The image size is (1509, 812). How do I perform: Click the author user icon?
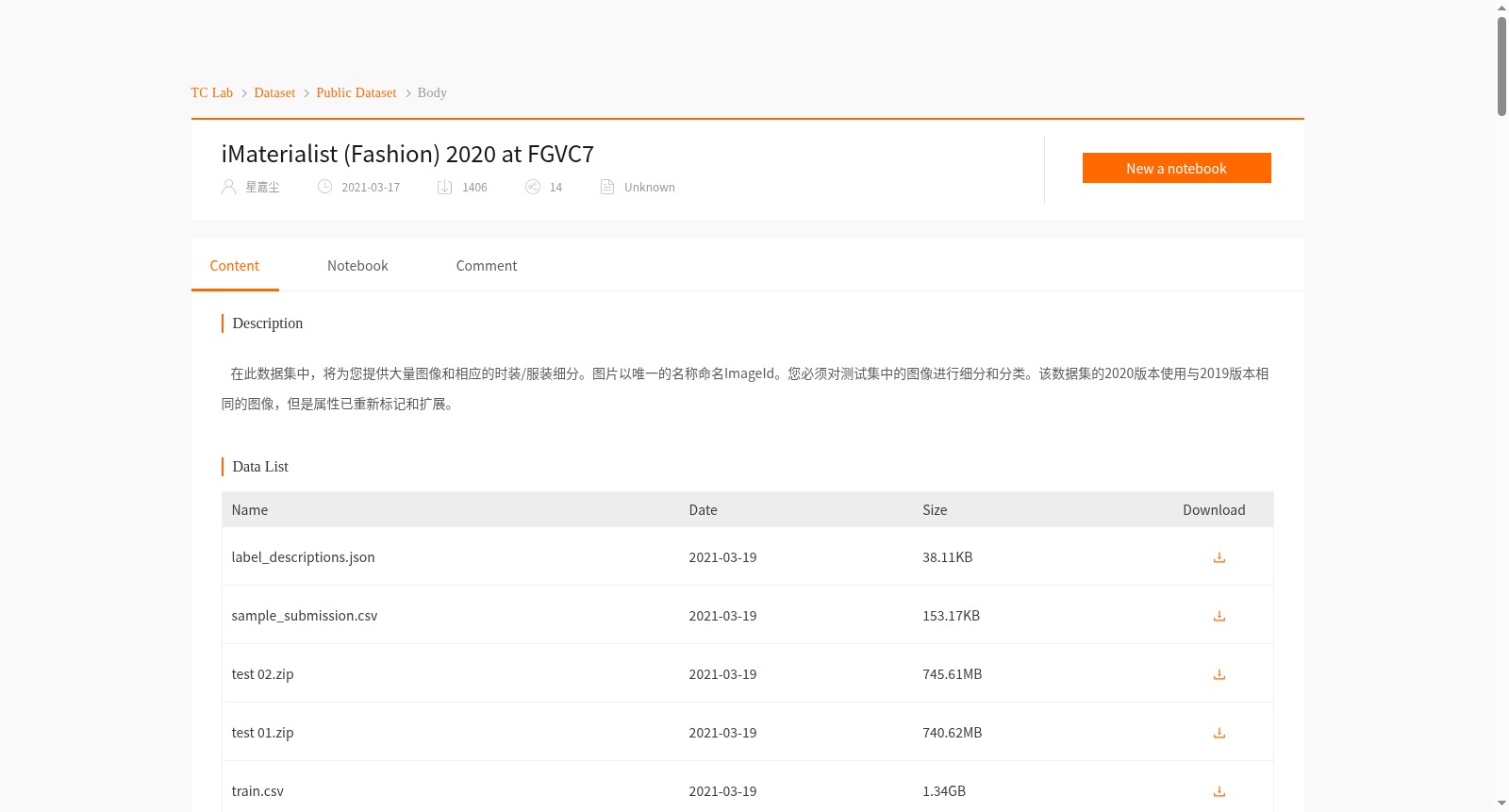(x=228, y=187)
